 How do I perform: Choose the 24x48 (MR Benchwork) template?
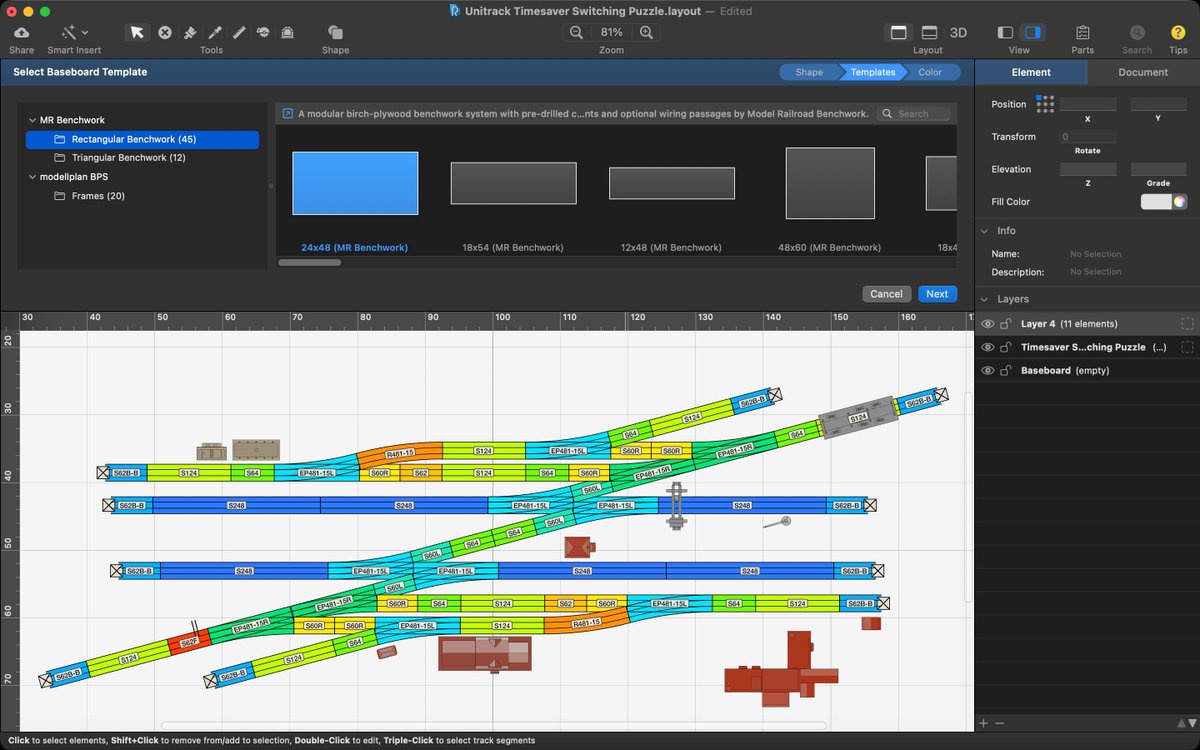[x=354, y=183]
